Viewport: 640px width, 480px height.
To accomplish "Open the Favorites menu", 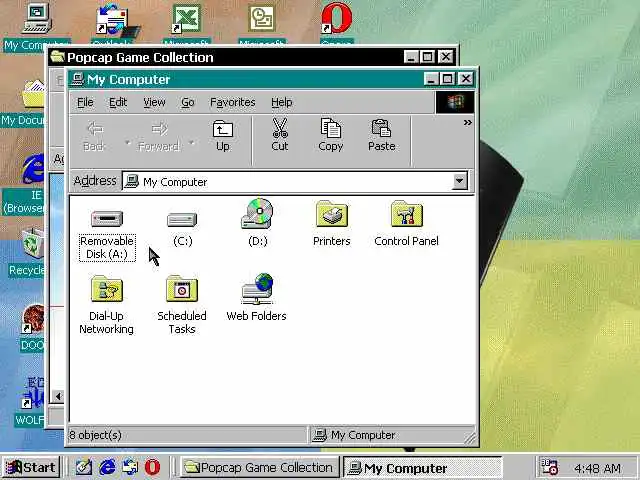I will point(233,102).
